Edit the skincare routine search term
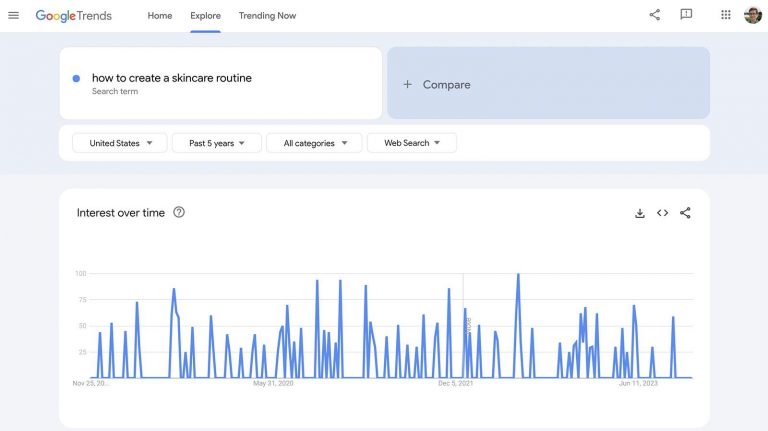768x431 pixels. [x=172, y=78]
